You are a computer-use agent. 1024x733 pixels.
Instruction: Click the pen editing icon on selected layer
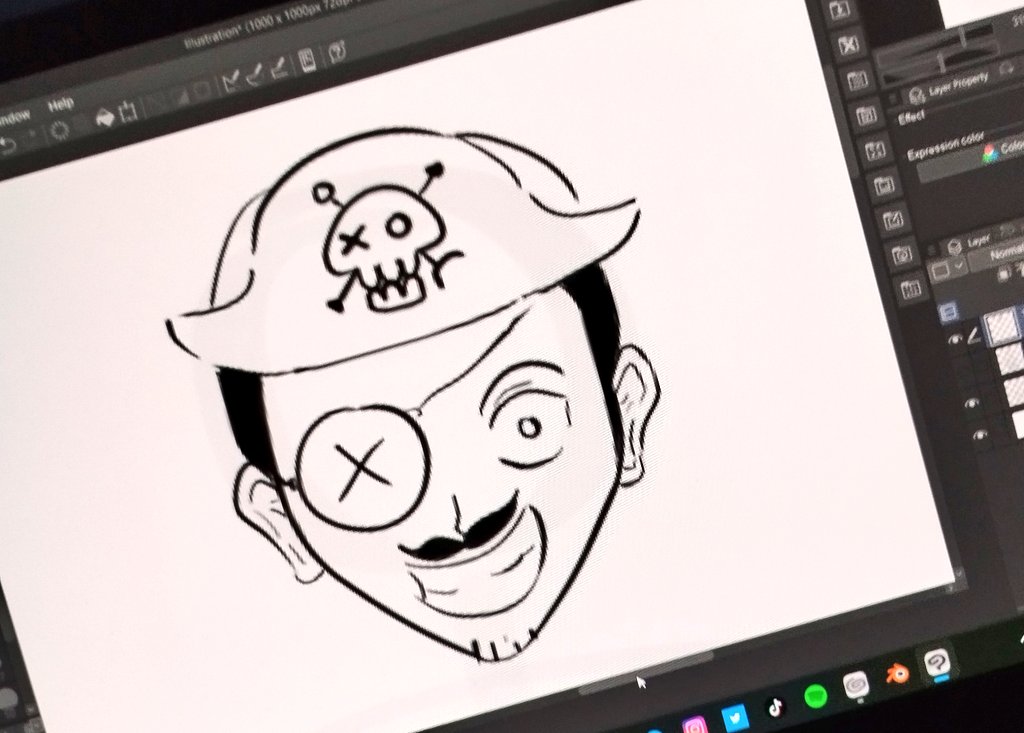[974, 336]
